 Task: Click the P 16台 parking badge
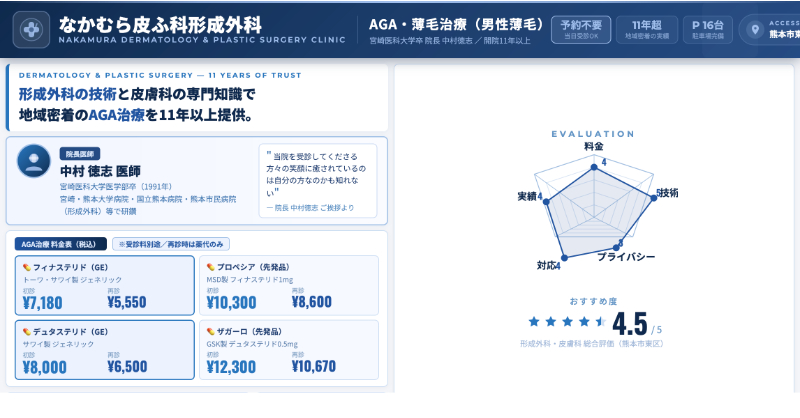point(705,29)
